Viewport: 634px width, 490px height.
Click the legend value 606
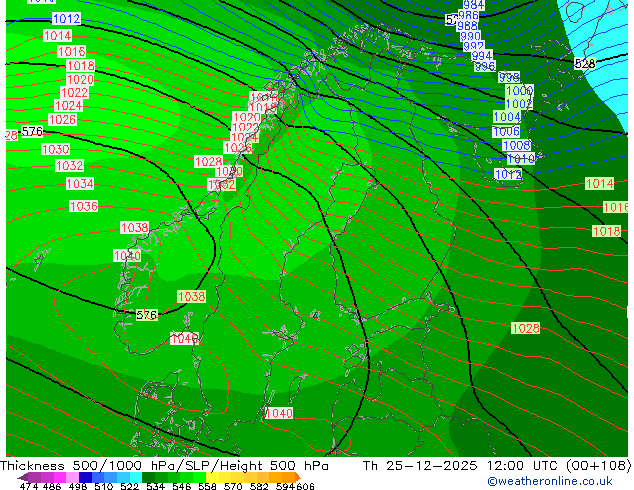click(304, 486)
